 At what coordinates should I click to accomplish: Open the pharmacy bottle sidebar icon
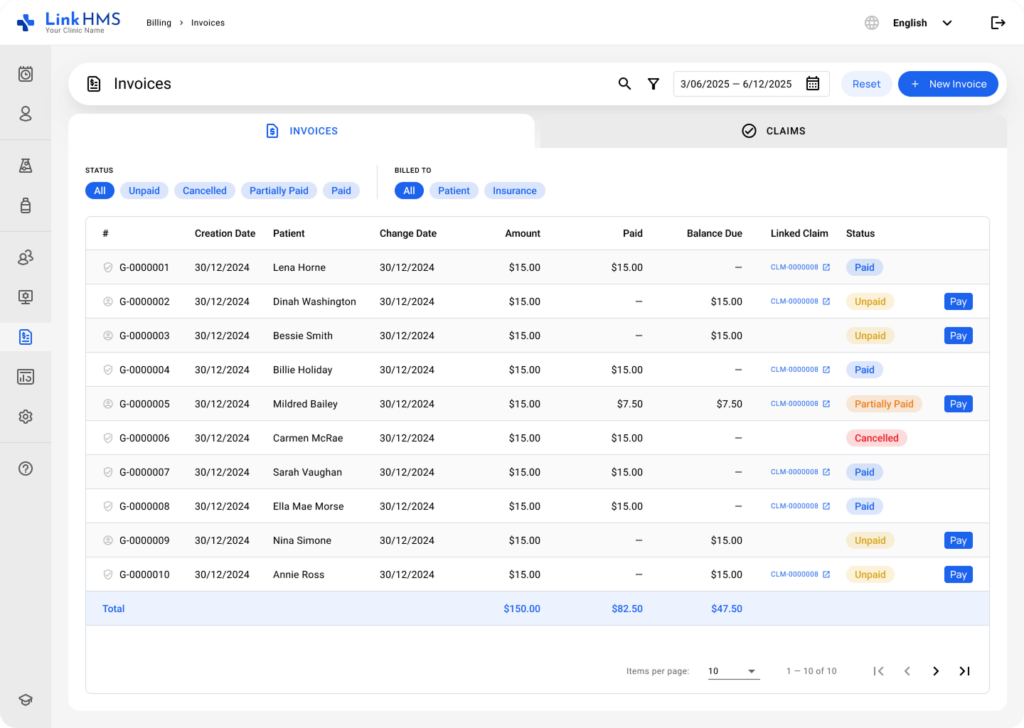[x=25, y=206]
